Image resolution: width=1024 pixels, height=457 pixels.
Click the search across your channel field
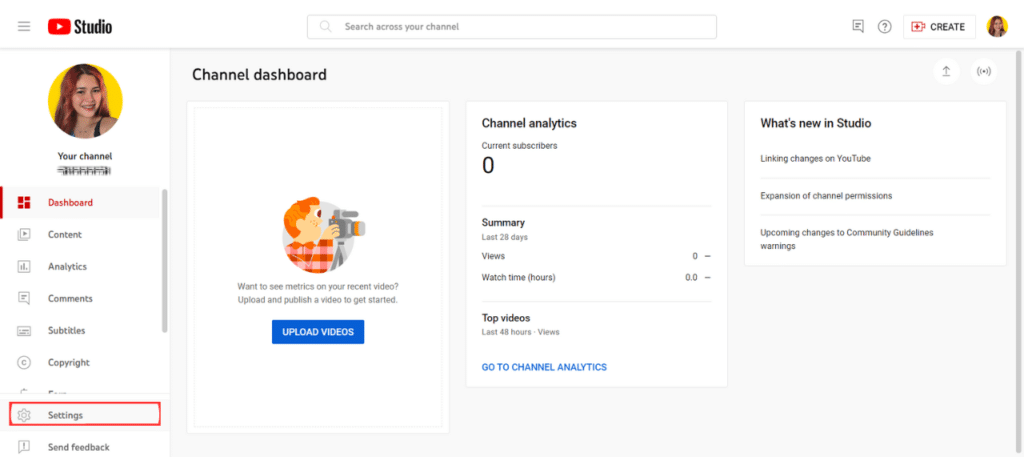pyautogui.click(x=511, y=27)
